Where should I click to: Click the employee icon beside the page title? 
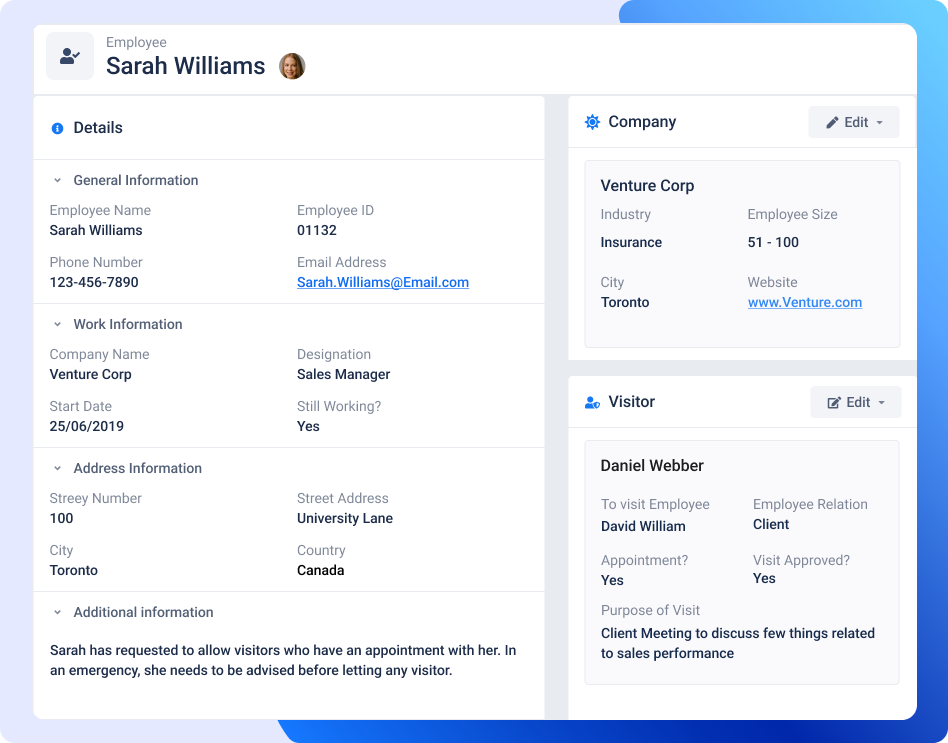coord(70,56)
